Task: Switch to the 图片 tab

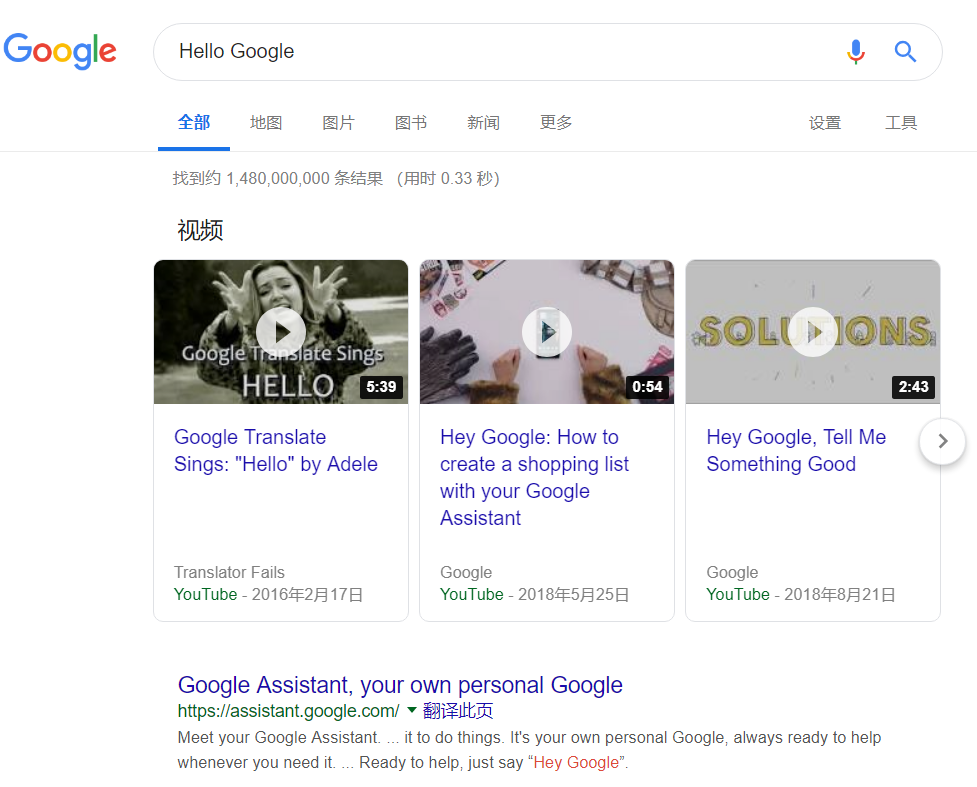Action: point(338,123)
